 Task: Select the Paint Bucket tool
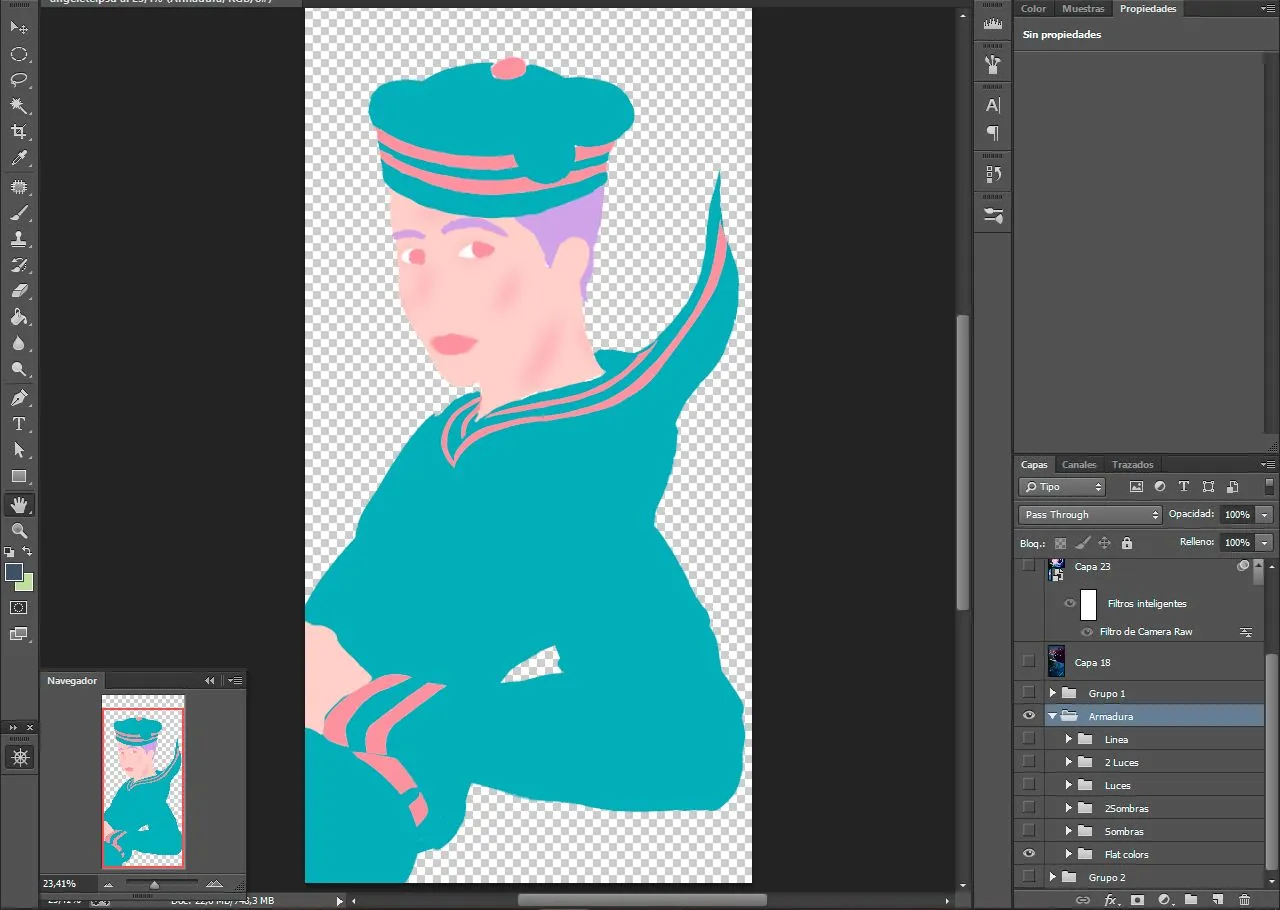19,318
